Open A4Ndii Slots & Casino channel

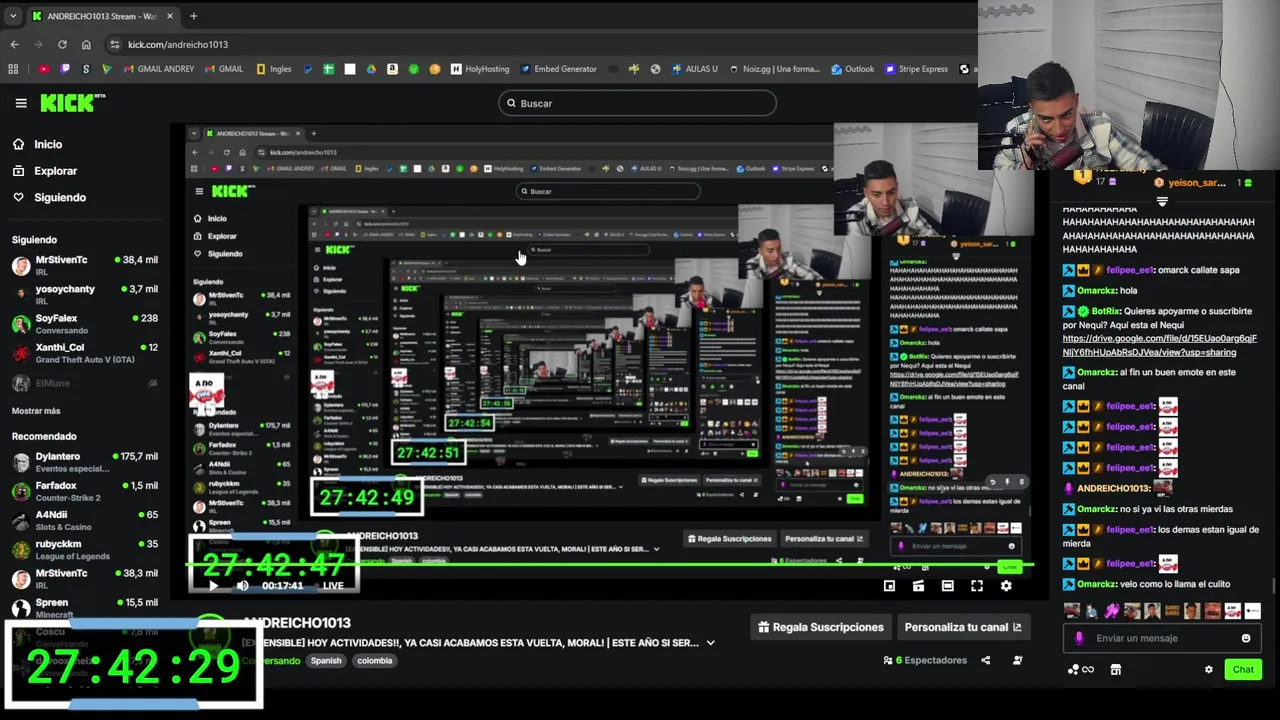click(85, 520)
